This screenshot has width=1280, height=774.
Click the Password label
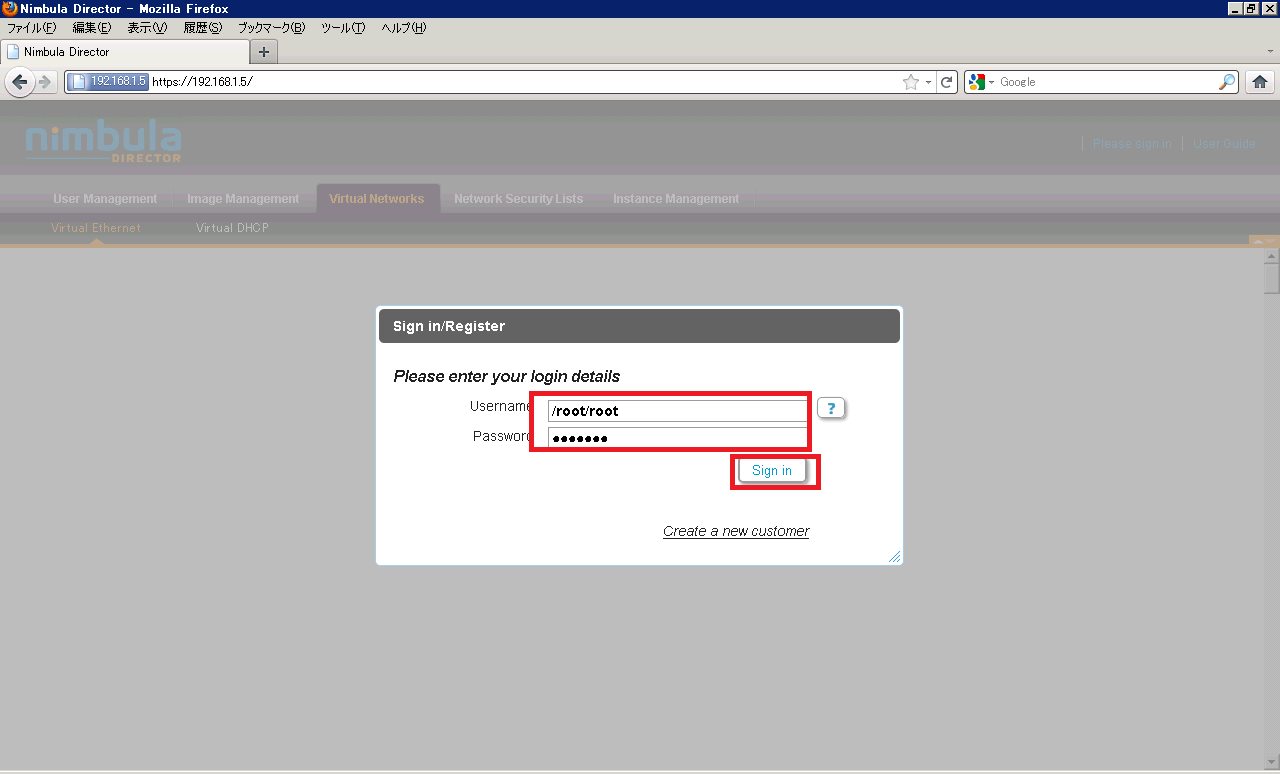pos(503,437)
